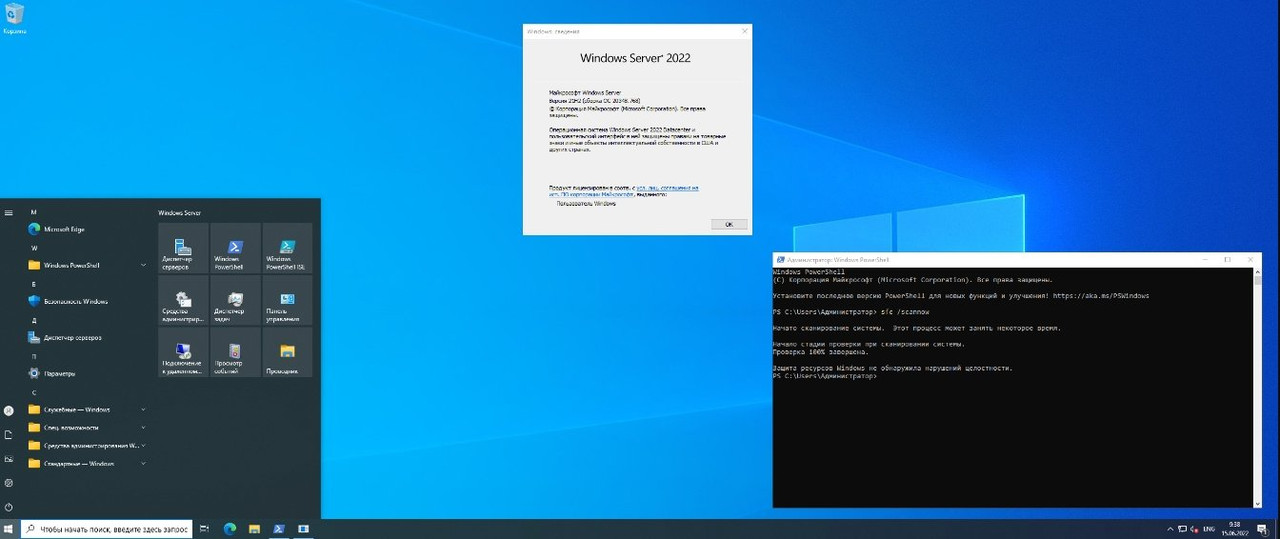
Task: Open the clock showing 9:38
Action: (x=1234, y=528)
